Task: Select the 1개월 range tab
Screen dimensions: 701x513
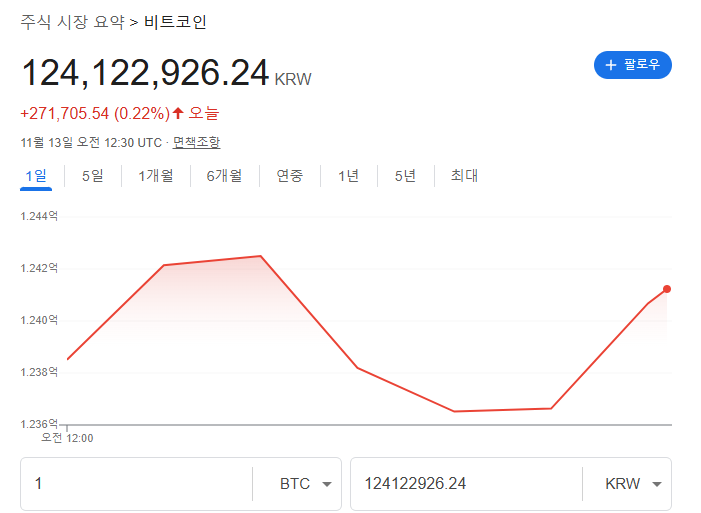Action: pyautogui.click(x=155, y=176)
